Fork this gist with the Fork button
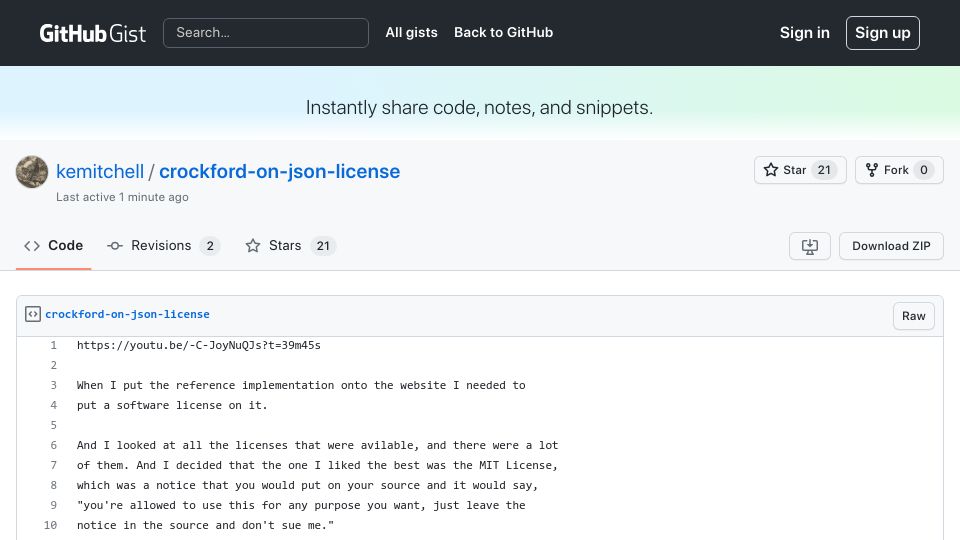Screen dimensions: 960x540 (899, 170)
